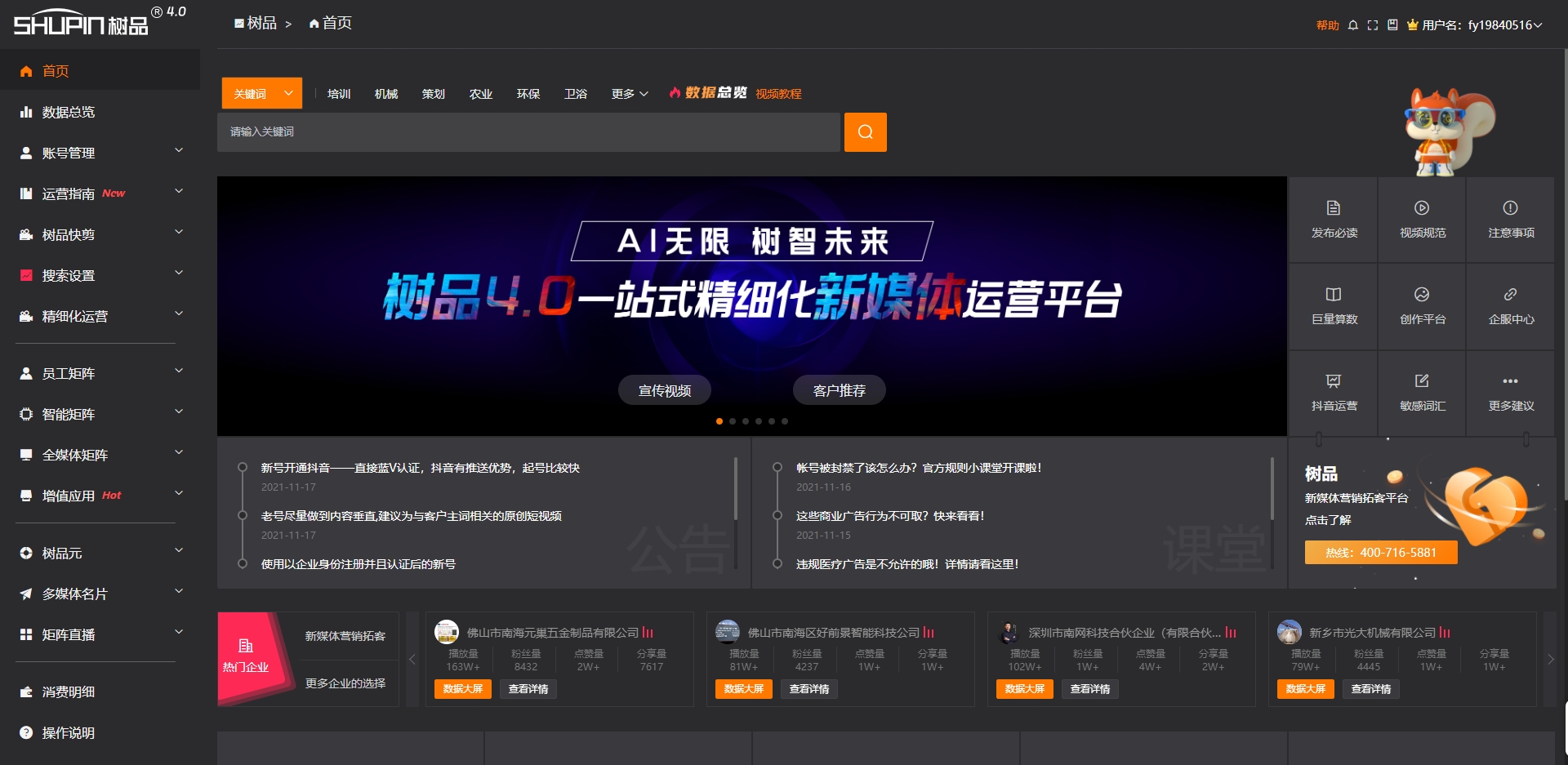Click the orange search magnifier button
This screenshot has height=765, width=1568.
point(866,132)
